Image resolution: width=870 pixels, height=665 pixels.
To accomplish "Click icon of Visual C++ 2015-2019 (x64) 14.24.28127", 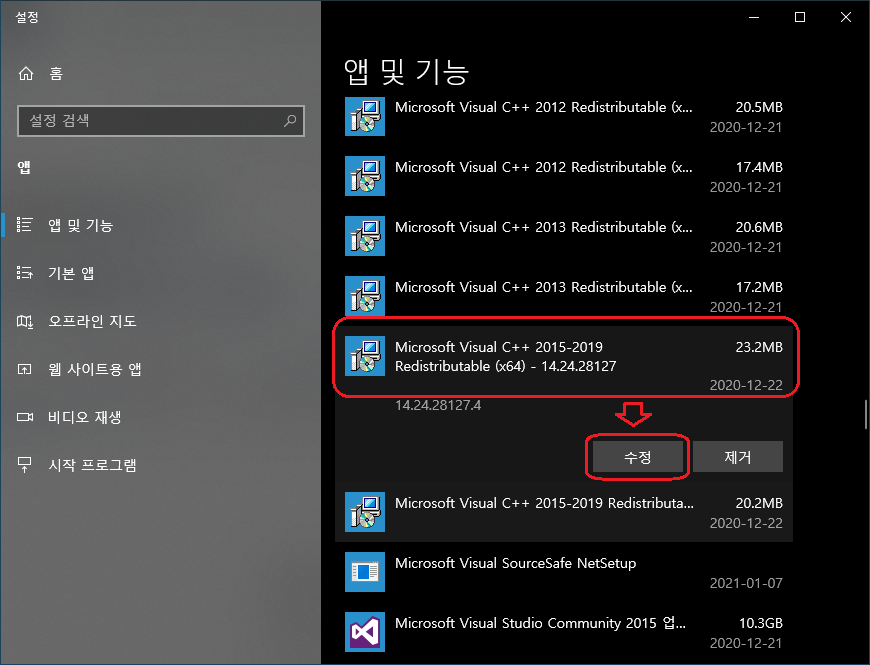I will point(365,356).
